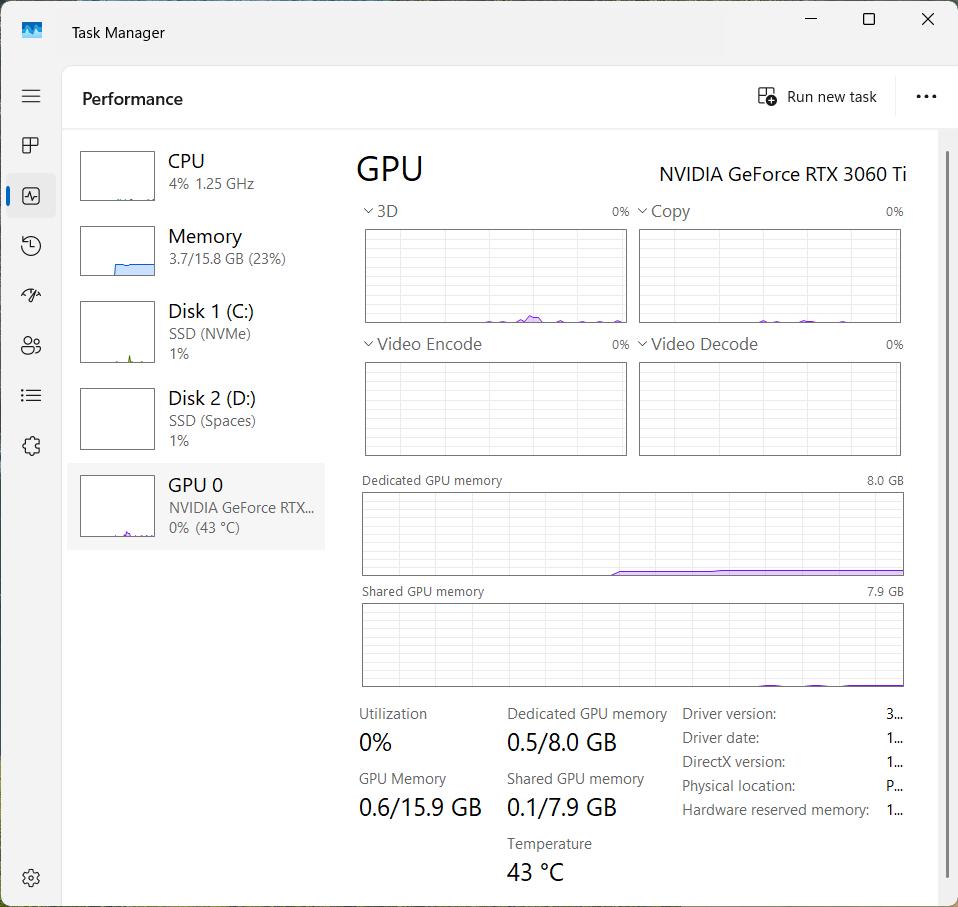Click the 0.6/15.9 GB GPU Memory value
958x907 pixels.
(420, 807)
